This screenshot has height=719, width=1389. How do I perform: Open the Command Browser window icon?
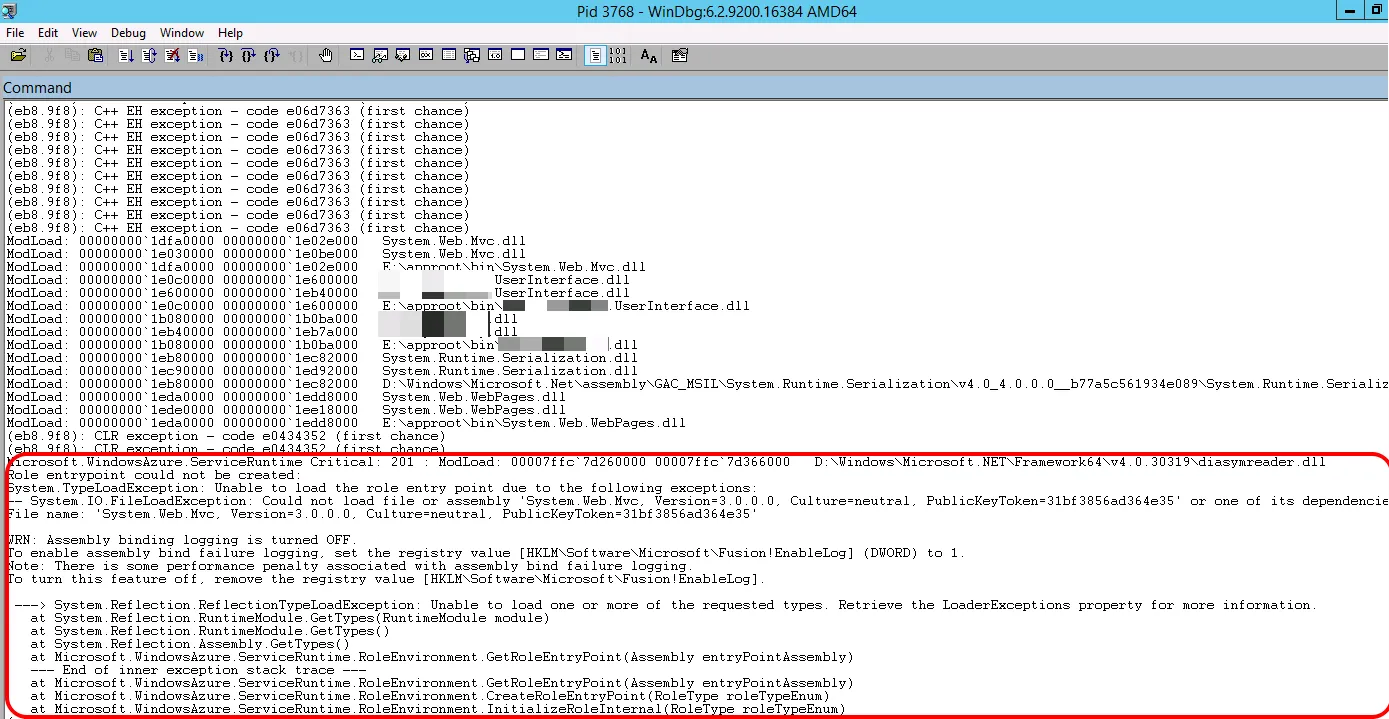(564, 56)
